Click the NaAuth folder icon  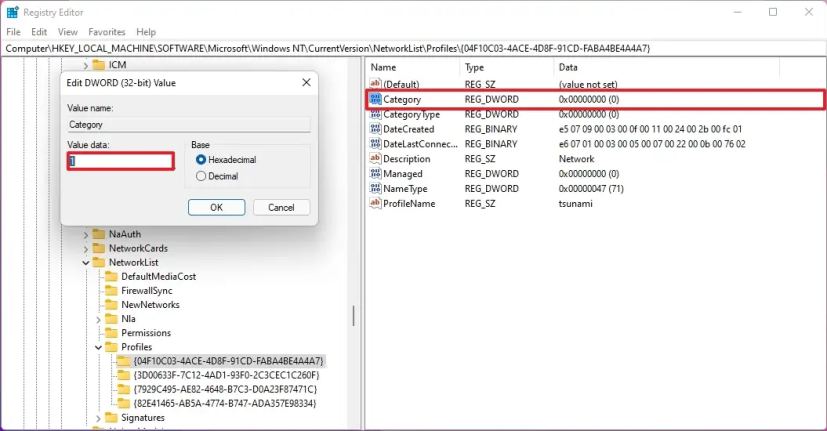point(99,234)
